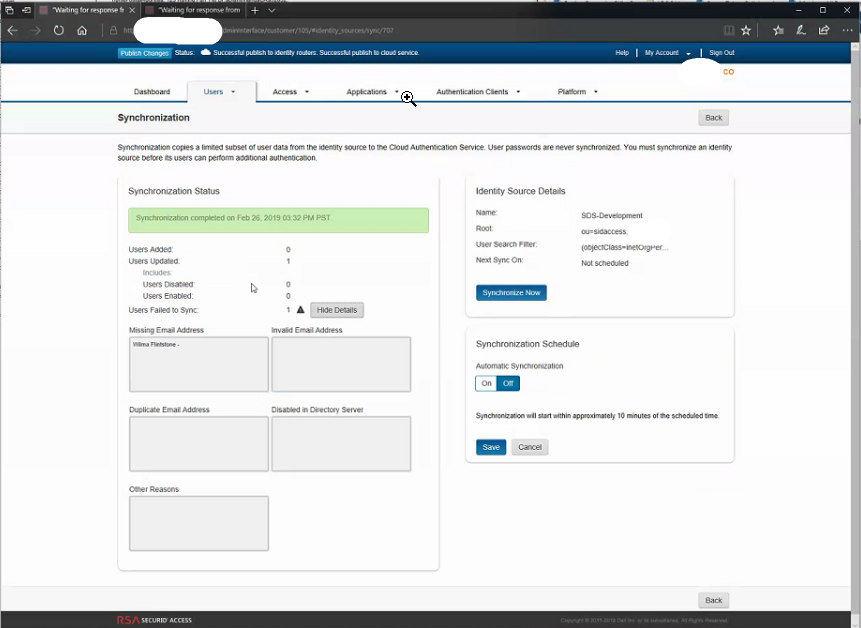Switch to the Dashboard tab
This screenshot has width=861, height=628.
[152, 92]
